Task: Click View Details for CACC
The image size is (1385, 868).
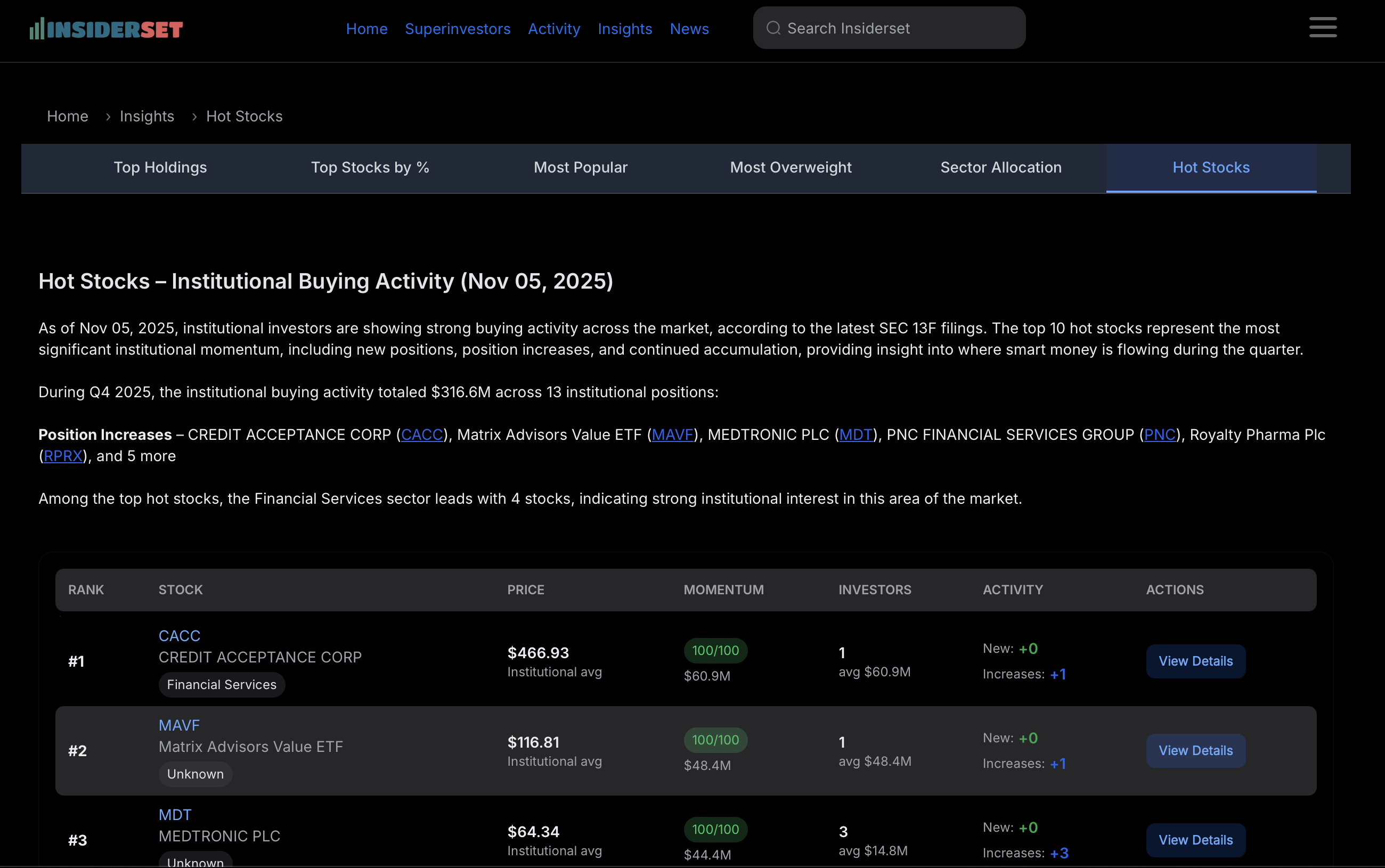Action: pos(1195,661)
